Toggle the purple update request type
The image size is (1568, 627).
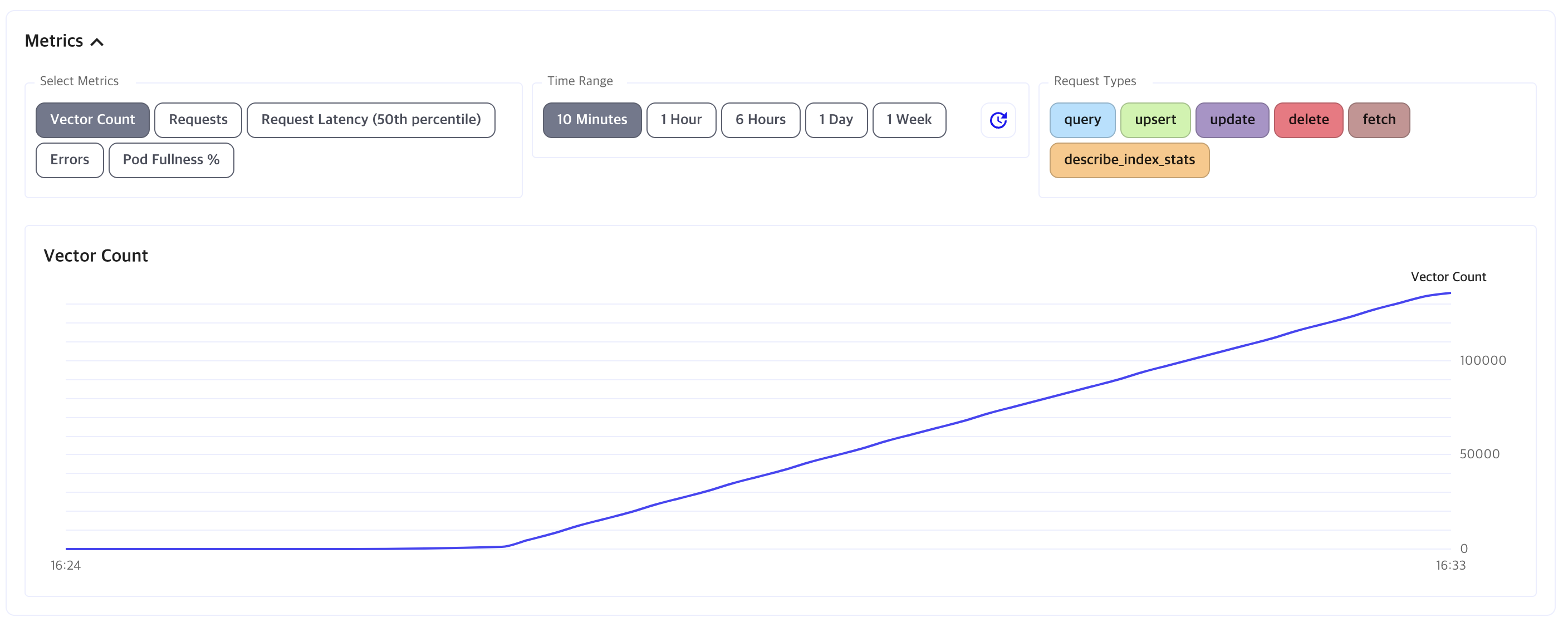point(1232,120)
